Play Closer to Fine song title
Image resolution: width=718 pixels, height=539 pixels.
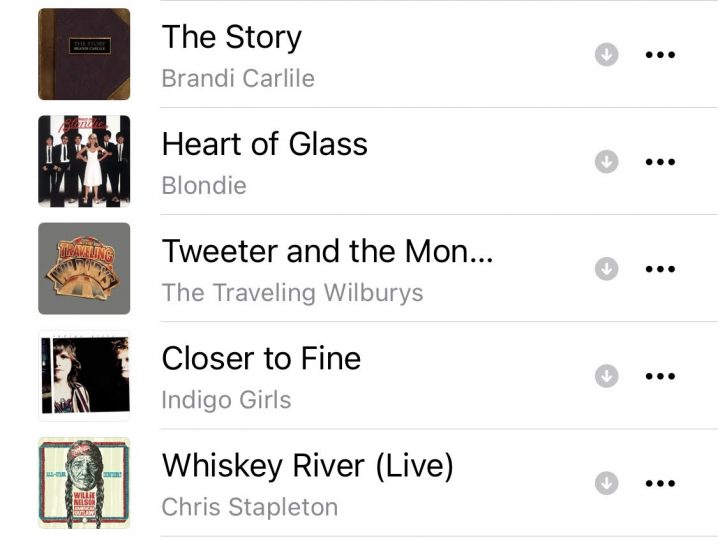[x=261, y=359]
